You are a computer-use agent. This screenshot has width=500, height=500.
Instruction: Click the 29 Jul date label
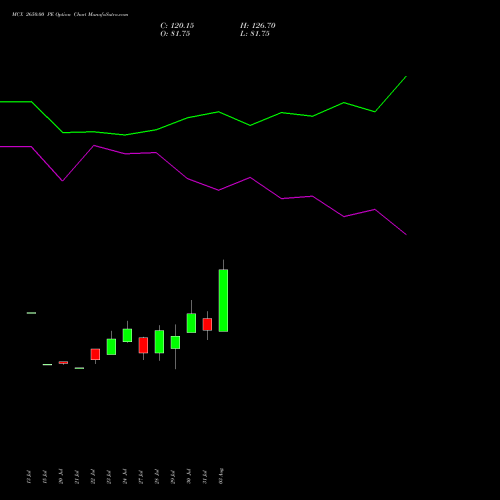coord(173,477)
